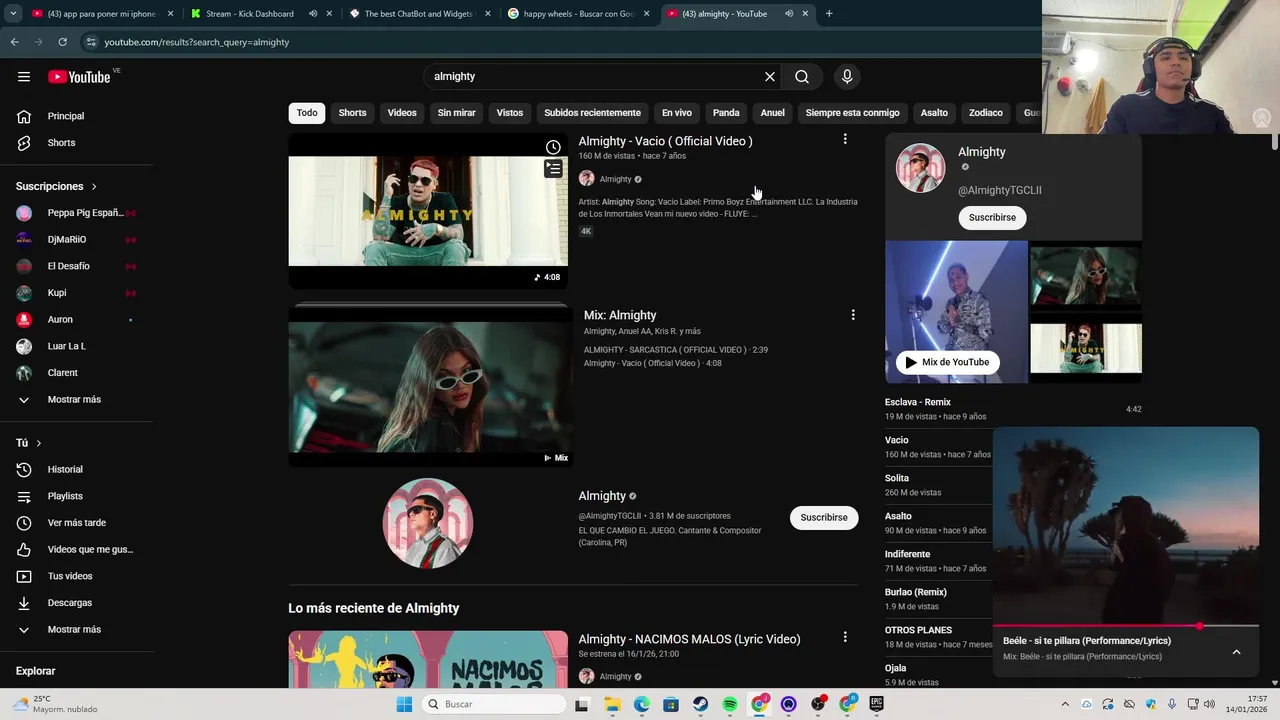Open NACIMOS MALOS video thumbnail
This screenshot has width=1280, height=720.
pyautogui.click(x=428, y=659)
